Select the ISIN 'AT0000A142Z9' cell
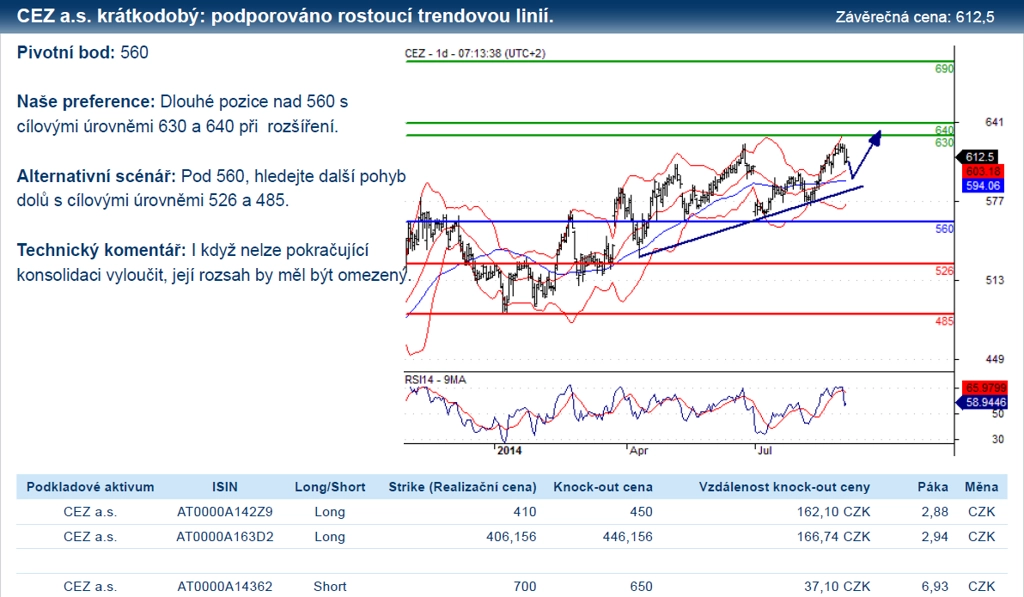 tap(225, 511)
